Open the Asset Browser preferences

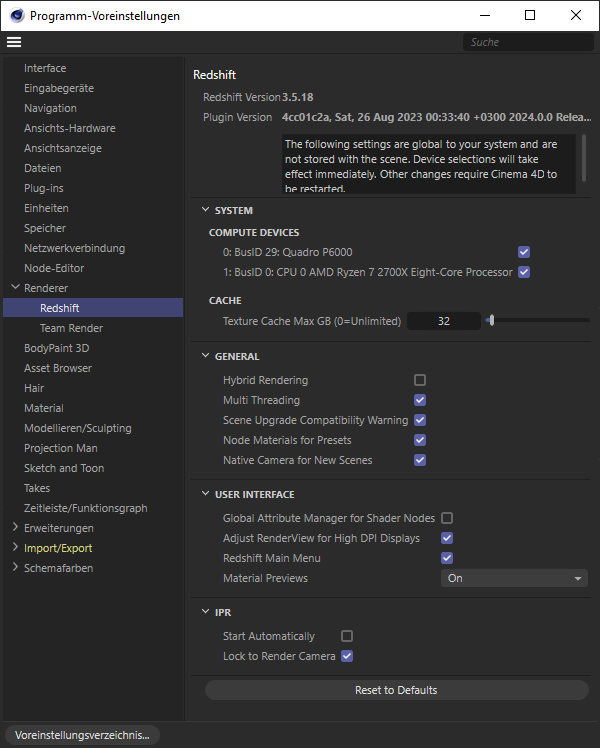[58, 368]
